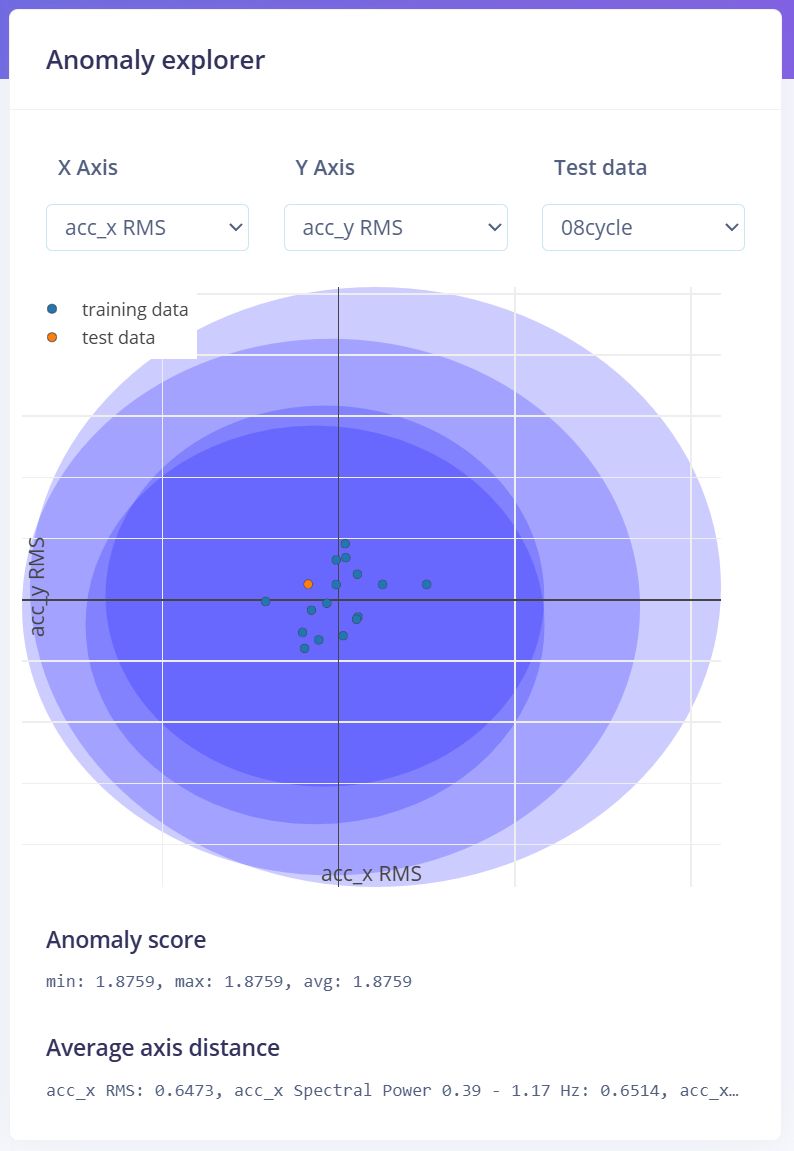Click the leftmost training data point
The width and height of the screenshot is (794, 1151).
pyautogui.click(x=266, y=601)
